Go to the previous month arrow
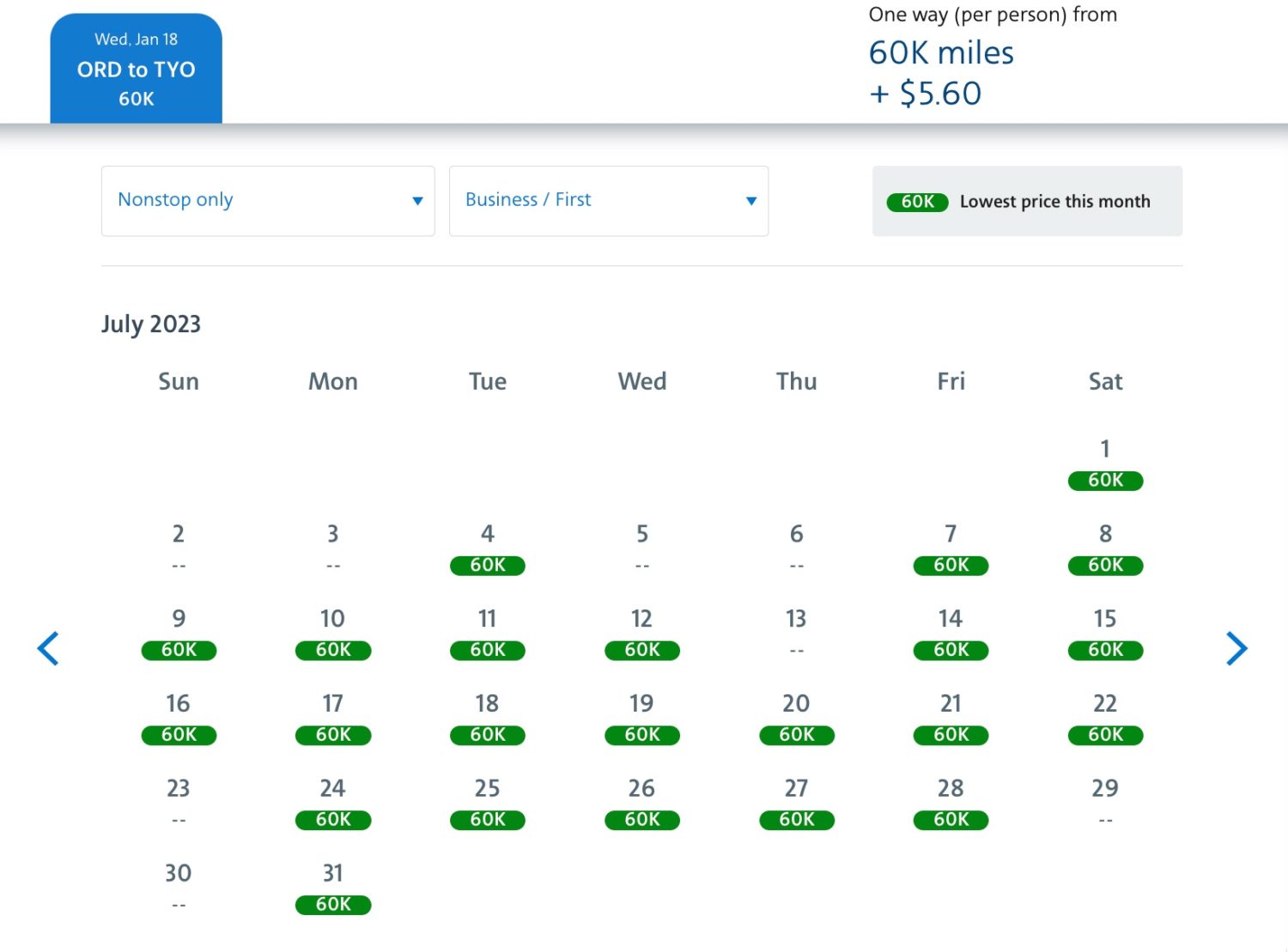The width and height of the screenshot is (1288, 952). (49, 648)
